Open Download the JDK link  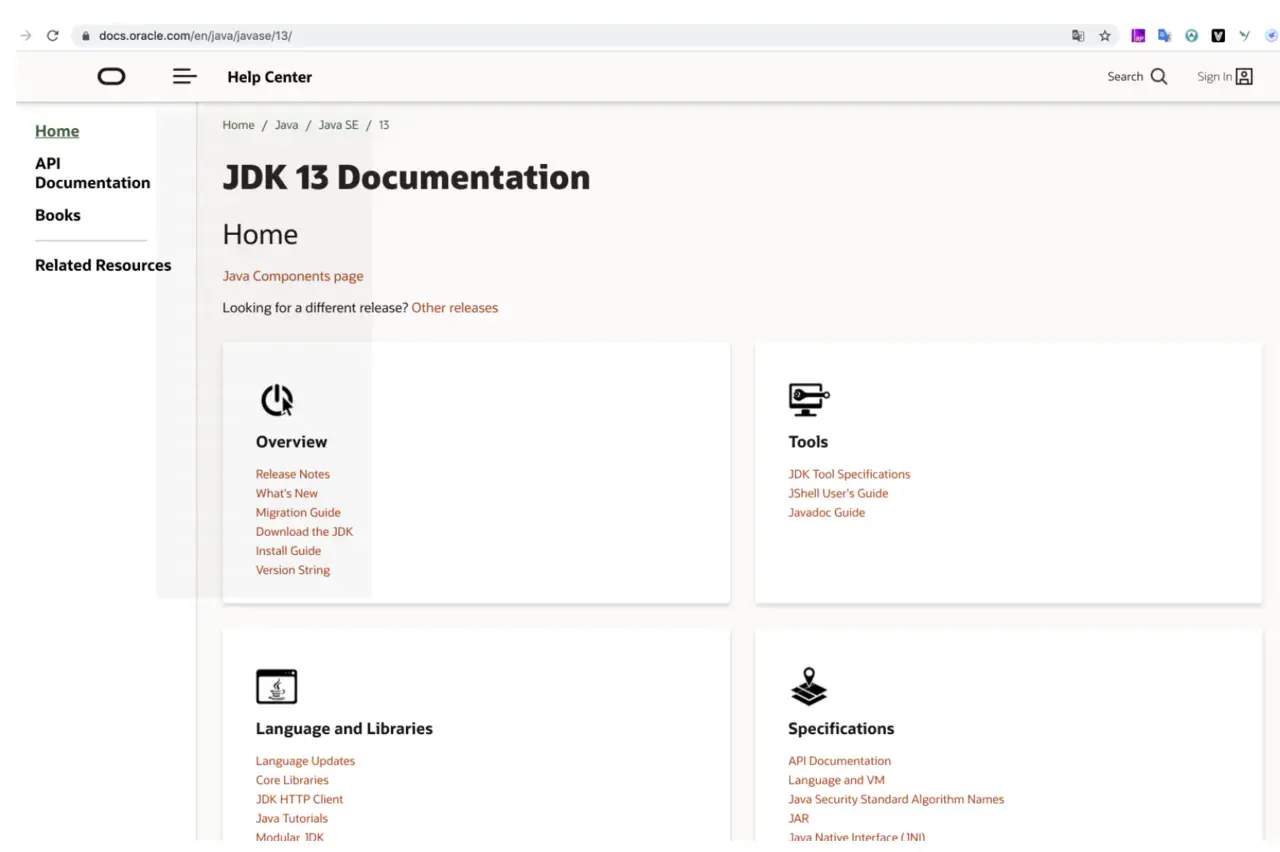[305, 531]
